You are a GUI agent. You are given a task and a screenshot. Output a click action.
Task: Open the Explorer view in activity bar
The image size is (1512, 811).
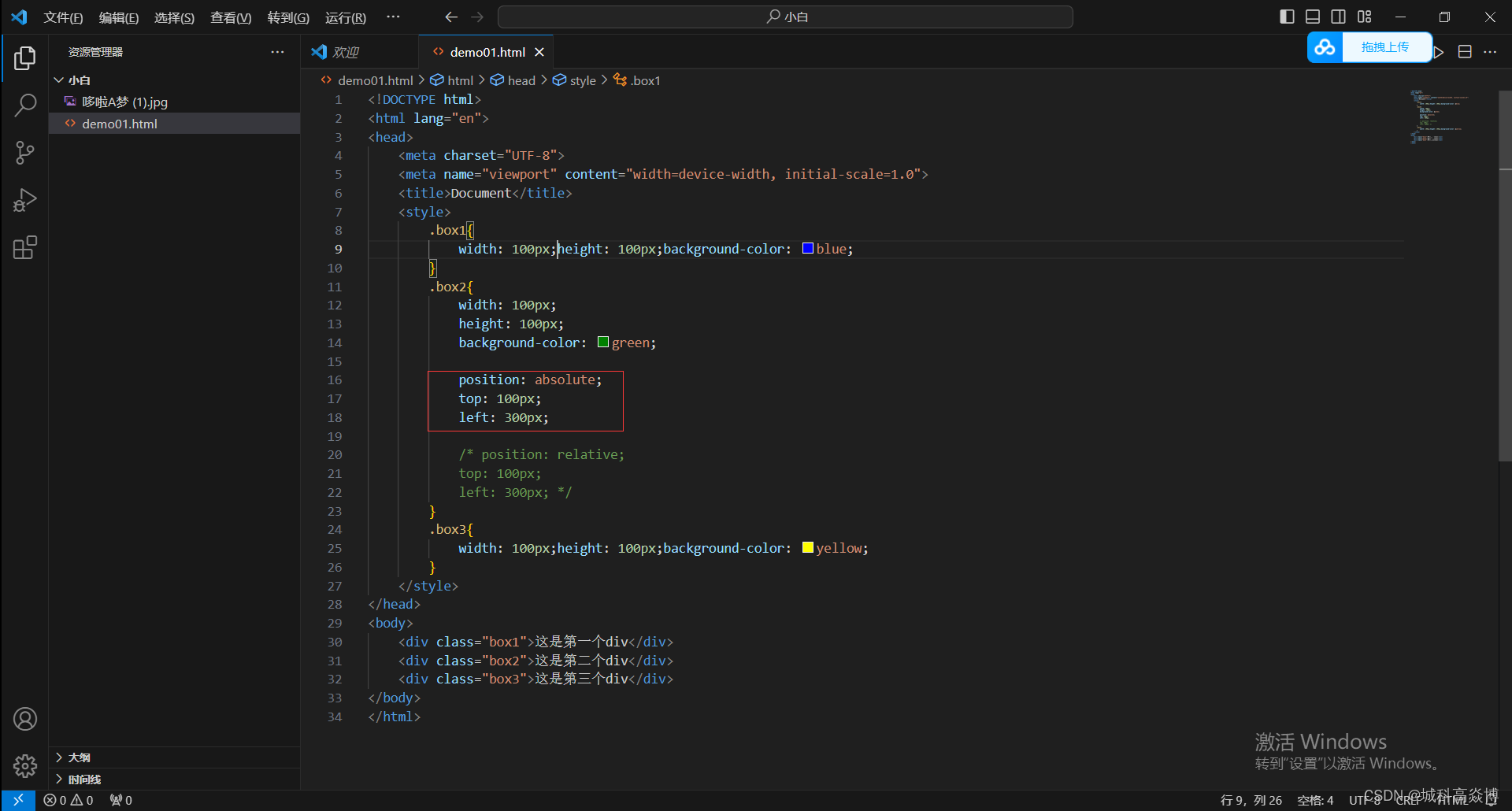(24, 58)
